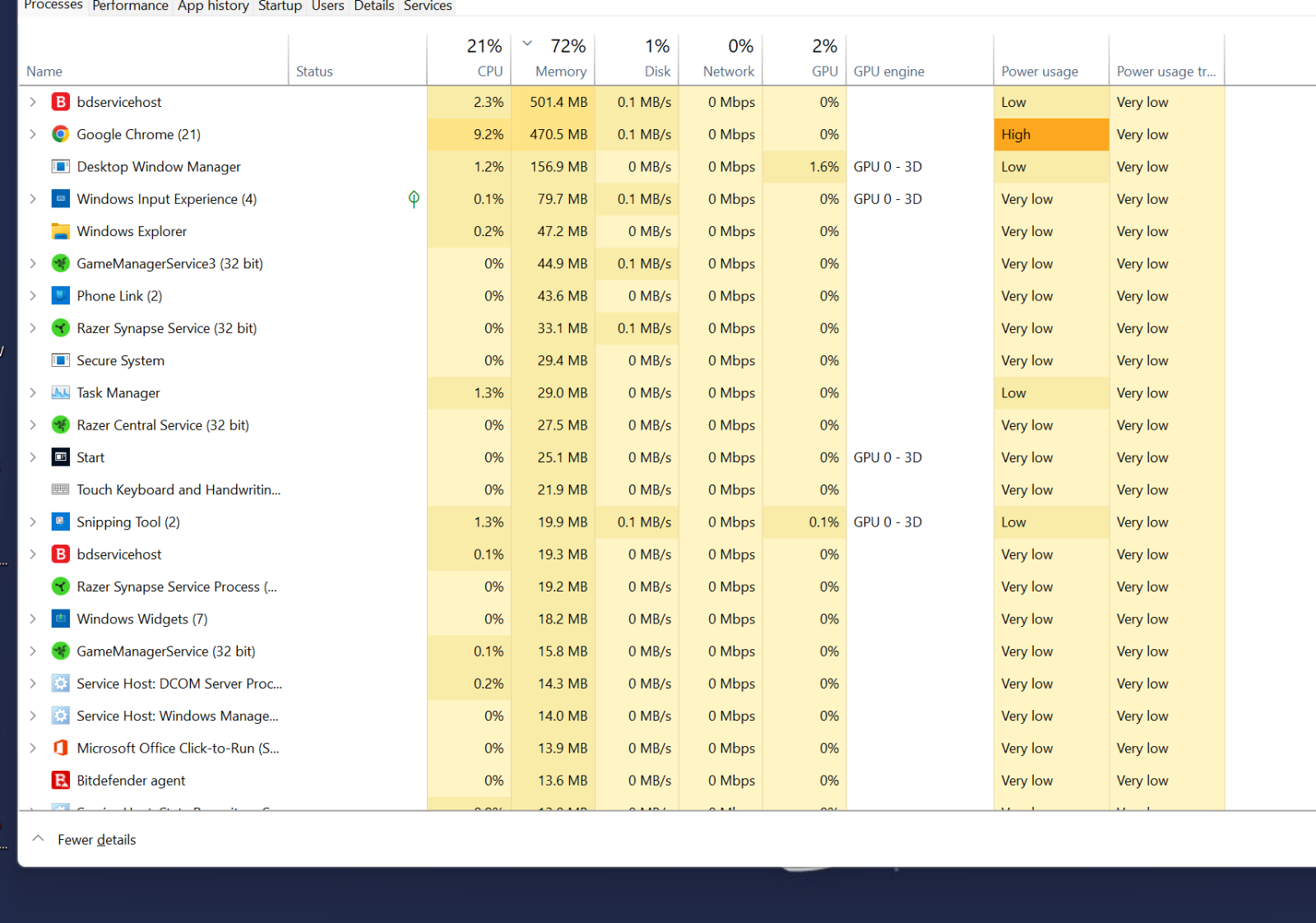Click the Service Host: Windows Manage gear icon
The width and height of the screenshot is (1316, 923).
[60, 716]
